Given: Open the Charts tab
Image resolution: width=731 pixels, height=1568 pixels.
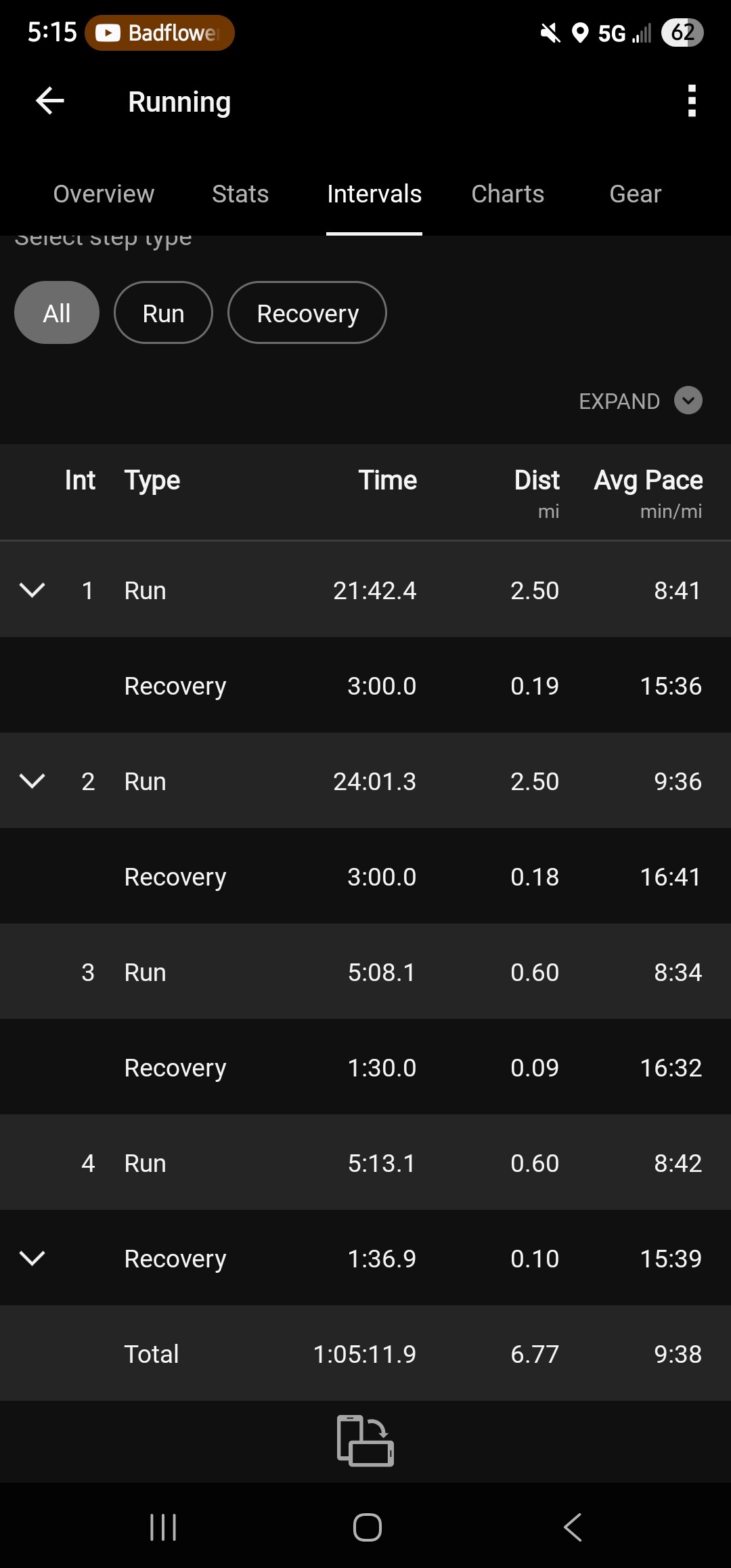Looking at the screenshot, I should [508, 194].
